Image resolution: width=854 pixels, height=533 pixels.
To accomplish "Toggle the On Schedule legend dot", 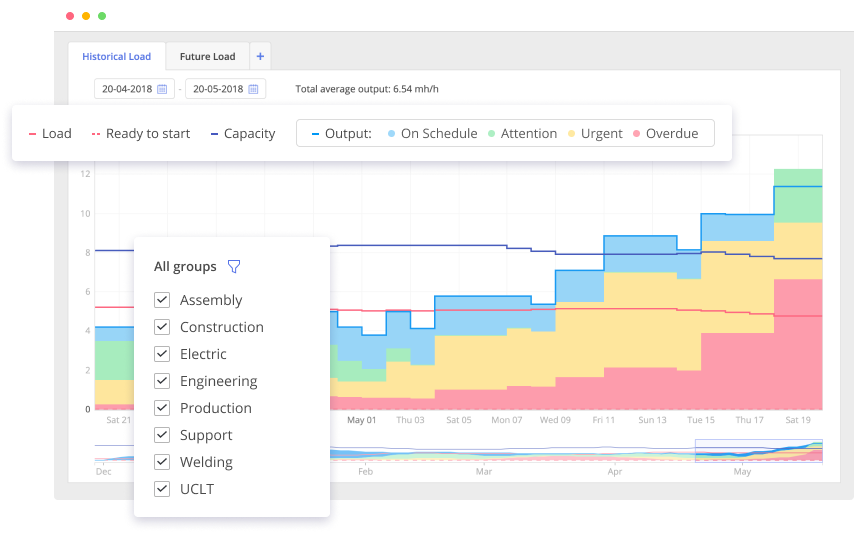I will (x=391, y=134).
